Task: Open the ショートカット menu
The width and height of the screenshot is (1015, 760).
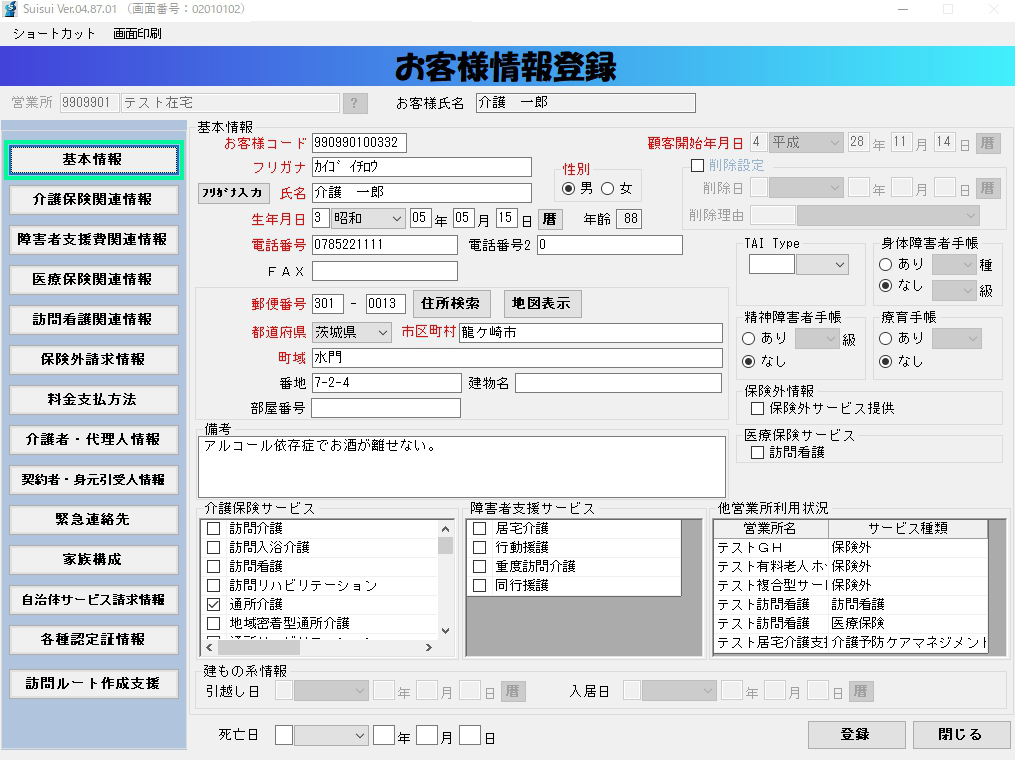Action: 54,33
